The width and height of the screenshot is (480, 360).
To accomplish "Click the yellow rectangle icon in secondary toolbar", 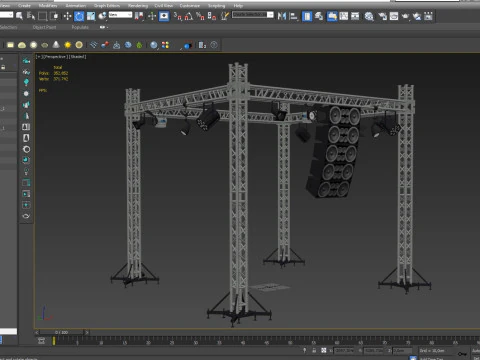I will pos(10,45).
